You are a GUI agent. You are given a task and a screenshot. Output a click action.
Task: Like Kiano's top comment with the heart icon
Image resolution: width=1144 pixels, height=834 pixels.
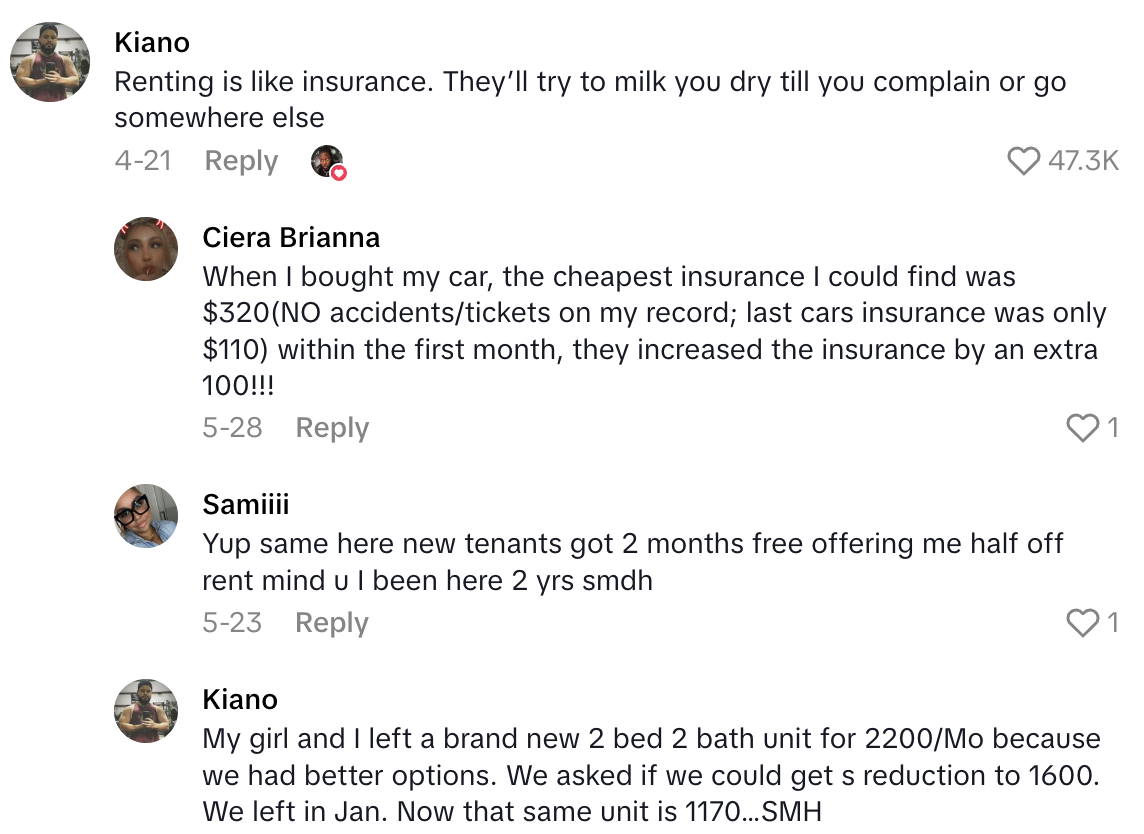[x=1023, y=160]
